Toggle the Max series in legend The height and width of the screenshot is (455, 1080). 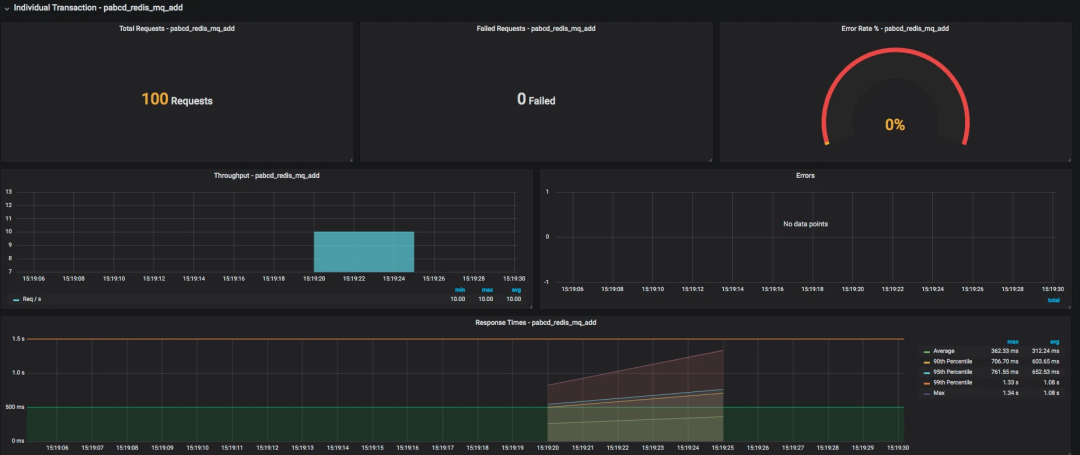coord(939,393)
